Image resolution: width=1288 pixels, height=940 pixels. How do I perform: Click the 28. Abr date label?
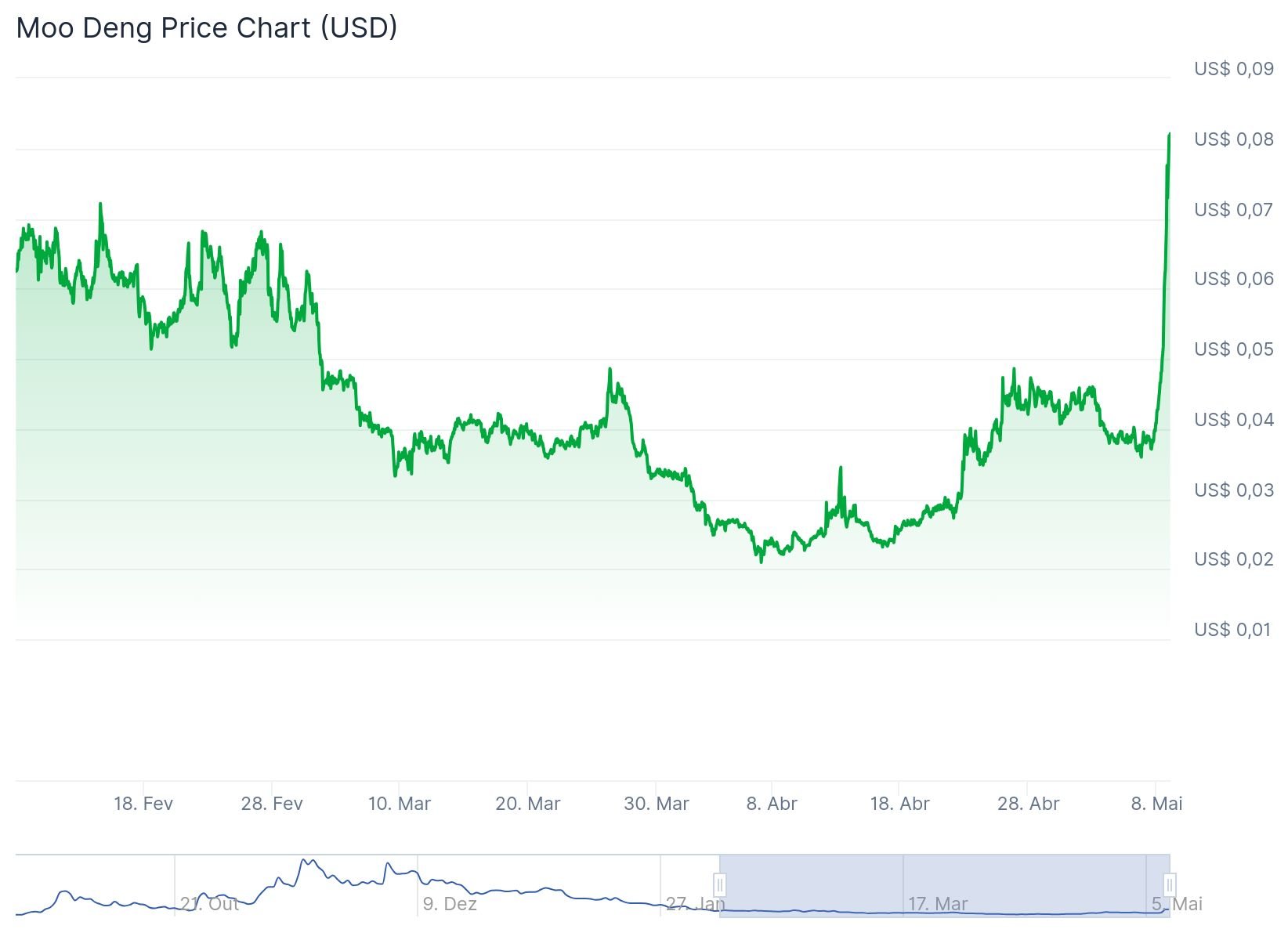[1028, 804]
